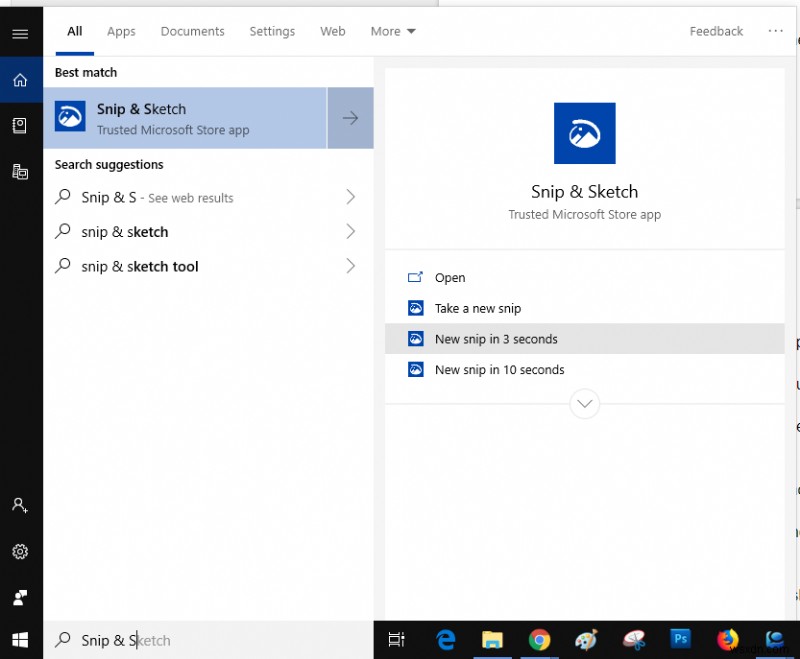Launch Firefox from the taskbar

(727, 640)
